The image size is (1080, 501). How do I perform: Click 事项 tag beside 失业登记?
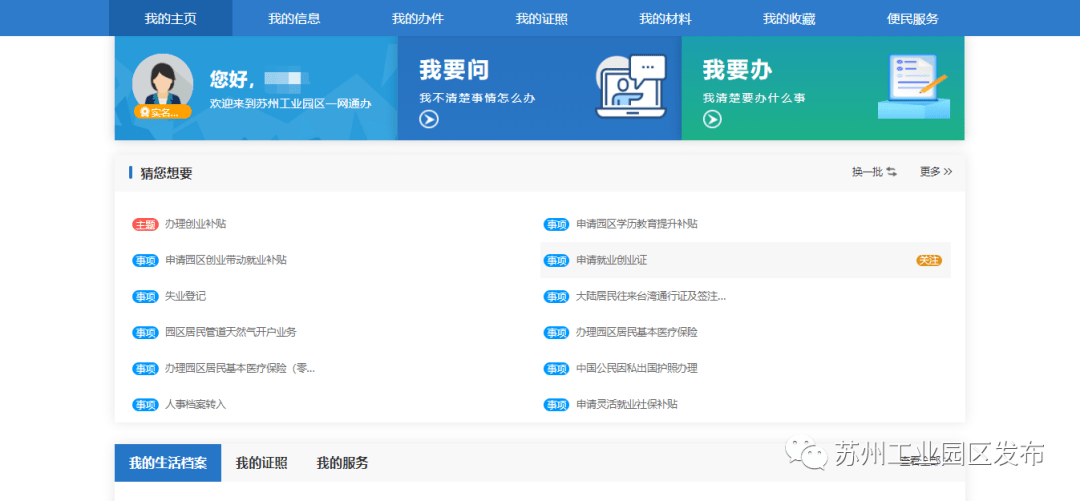pyautogui.click(x=145, y=296)
